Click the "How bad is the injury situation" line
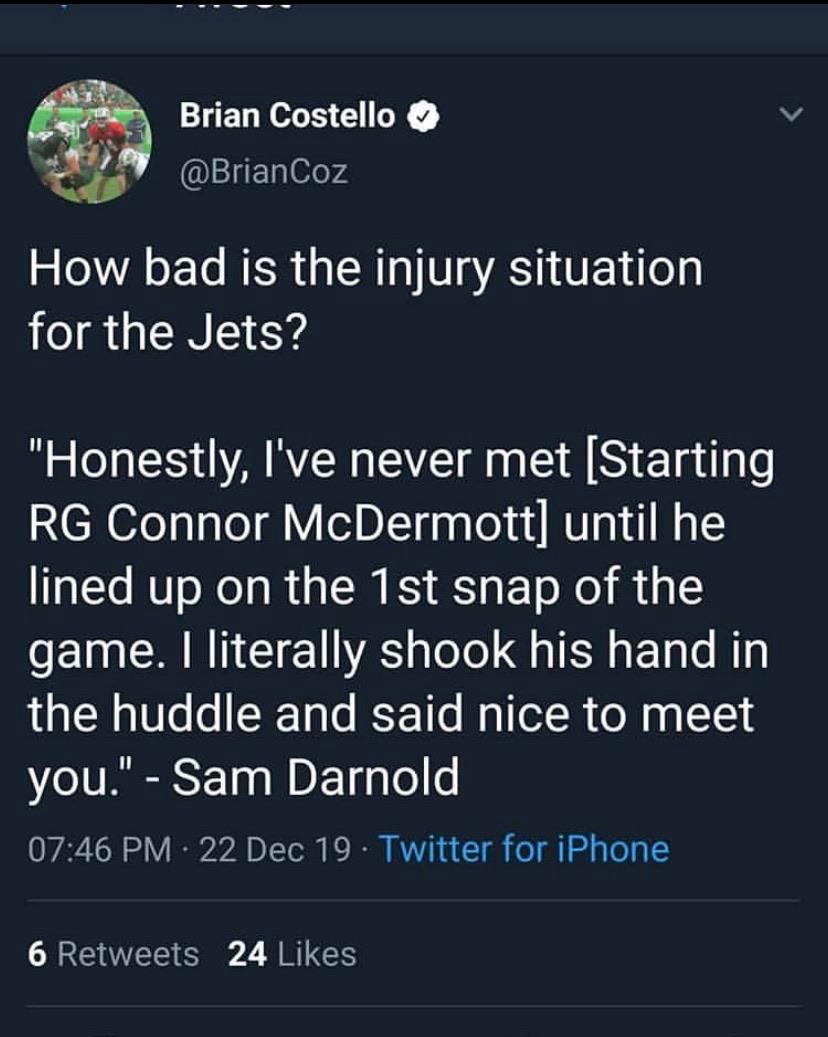The image size is (828, 1037). coord(365,270)
